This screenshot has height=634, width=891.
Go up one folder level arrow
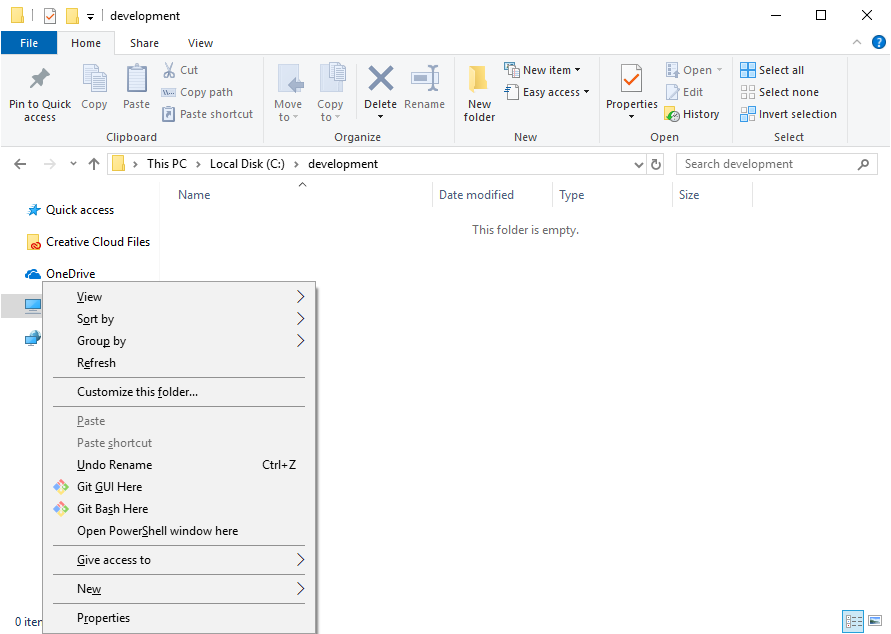(94, 164)
